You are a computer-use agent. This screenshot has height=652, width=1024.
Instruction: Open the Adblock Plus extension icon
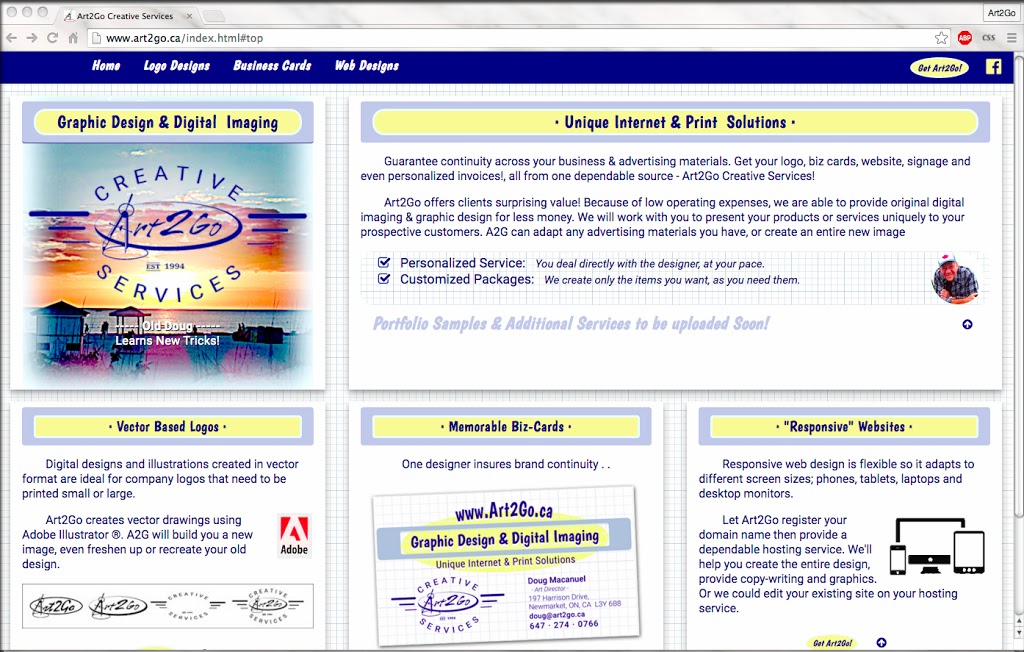965,38
